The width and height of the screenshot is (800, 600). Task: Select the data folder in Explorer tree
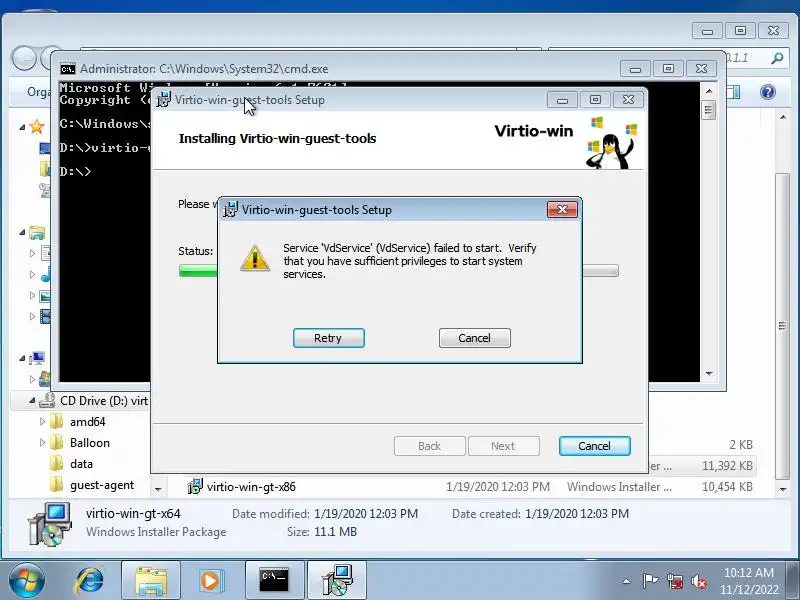click(x=81, y=464)
